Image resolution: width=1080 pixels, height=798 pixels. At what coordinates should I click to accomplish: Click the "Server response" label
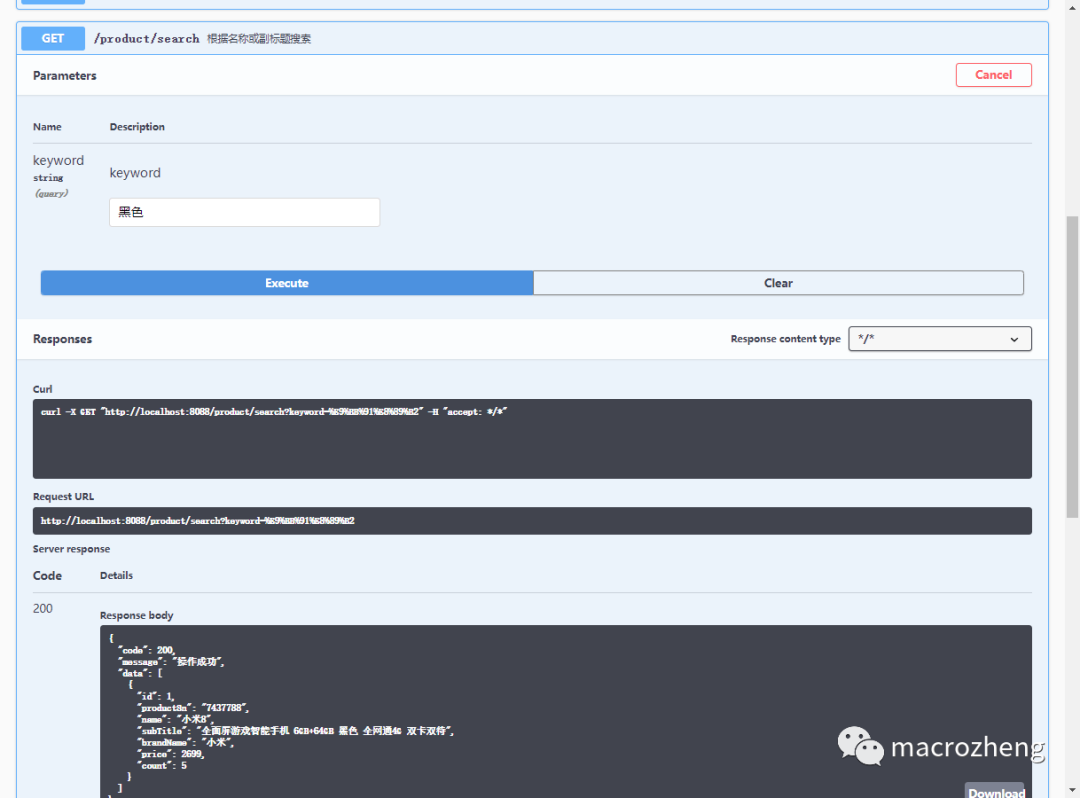(x=72, y=549)
